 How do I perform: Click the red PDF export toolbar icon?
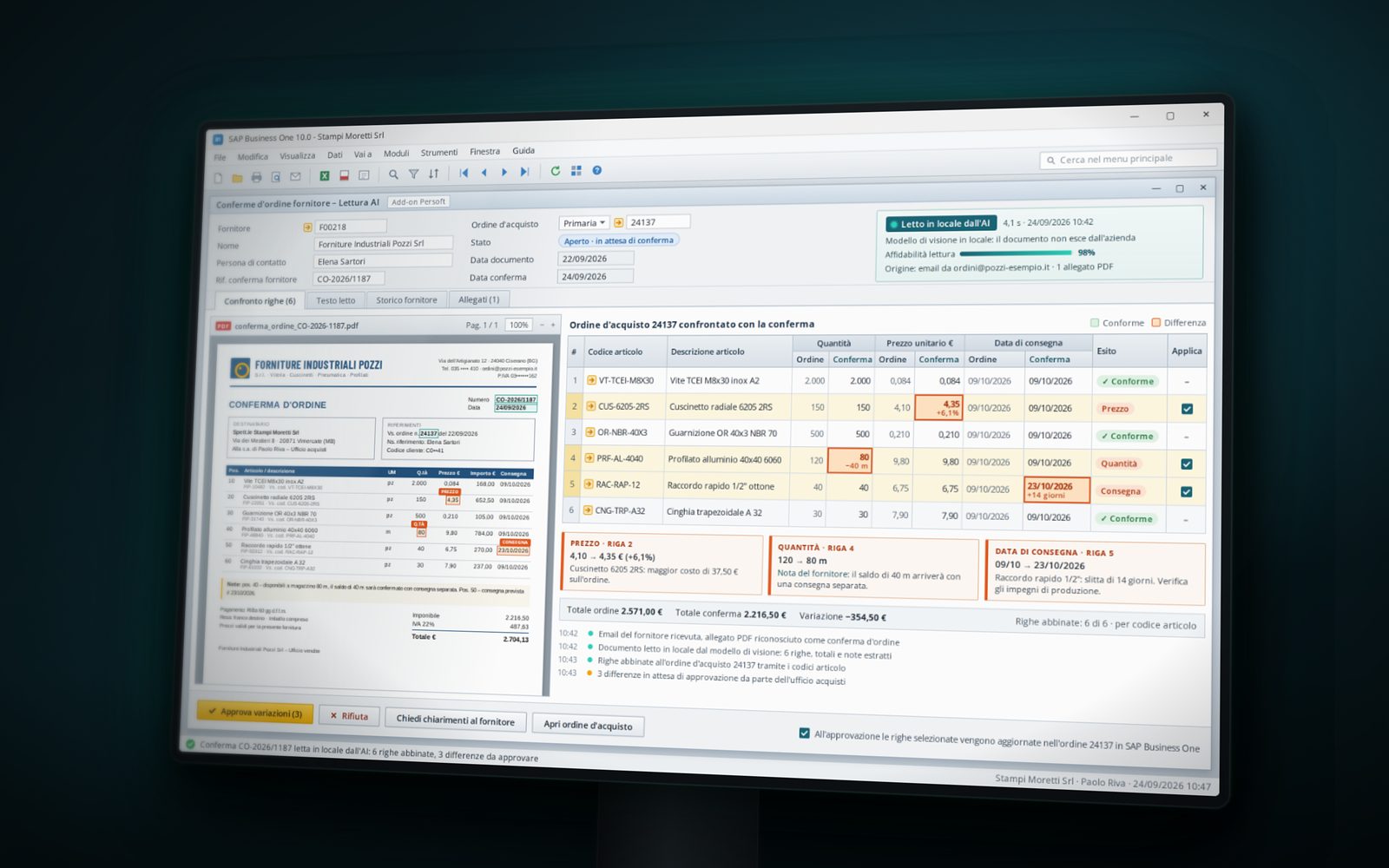point(344,175)
